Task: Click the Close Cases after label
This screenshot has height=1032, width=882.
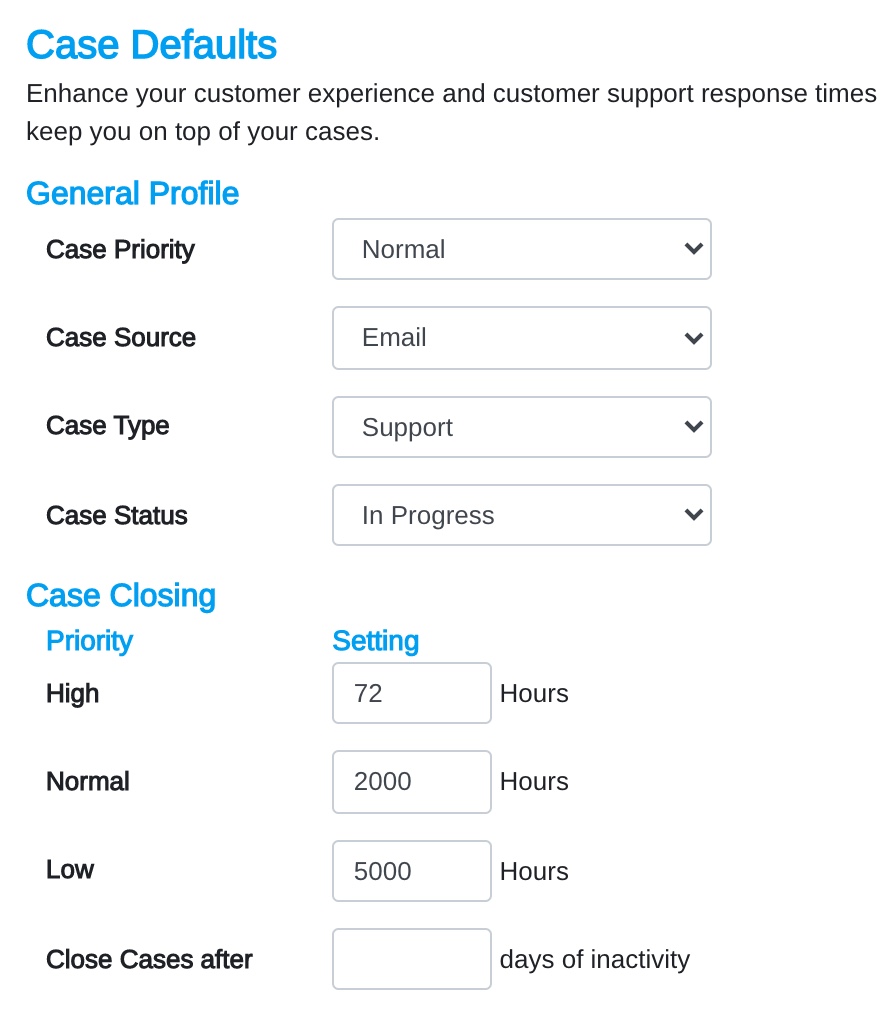Action: 149,960
